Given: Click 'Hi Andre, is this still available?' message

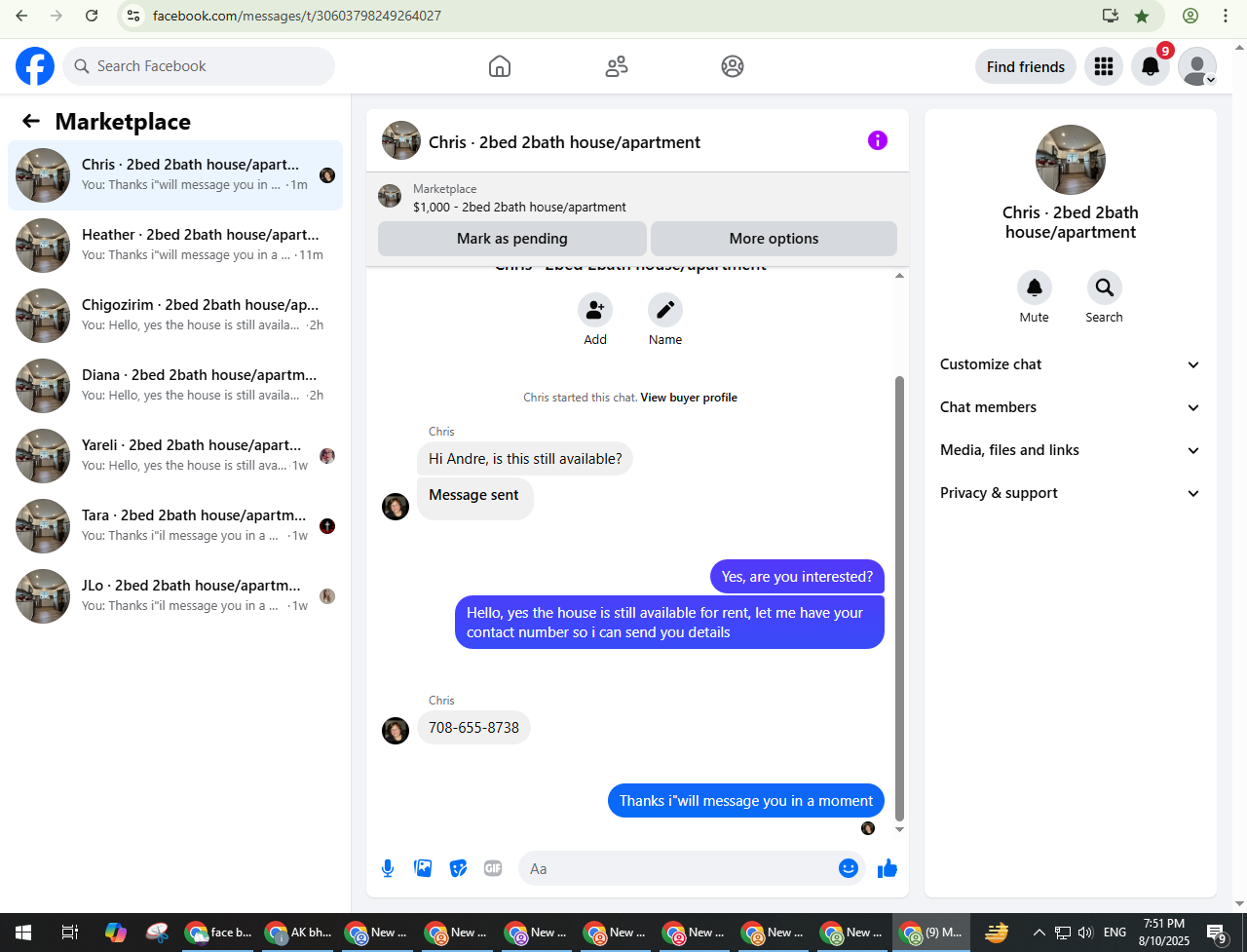Looking at the screenshot, I should (525, 459).
